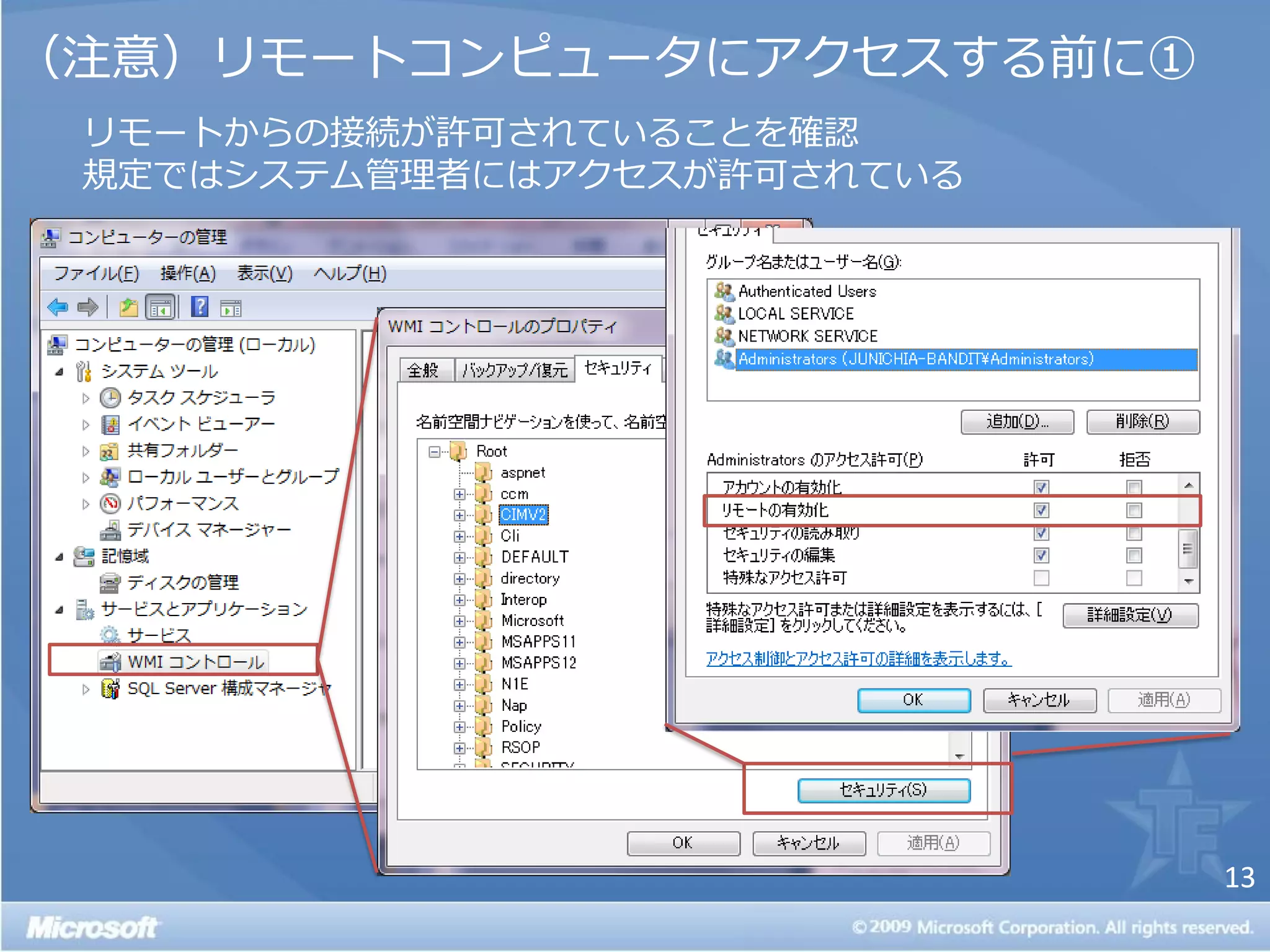Toggle Deny for セキュリティの編集
1270x952 pixels.
click(1134, 555)
